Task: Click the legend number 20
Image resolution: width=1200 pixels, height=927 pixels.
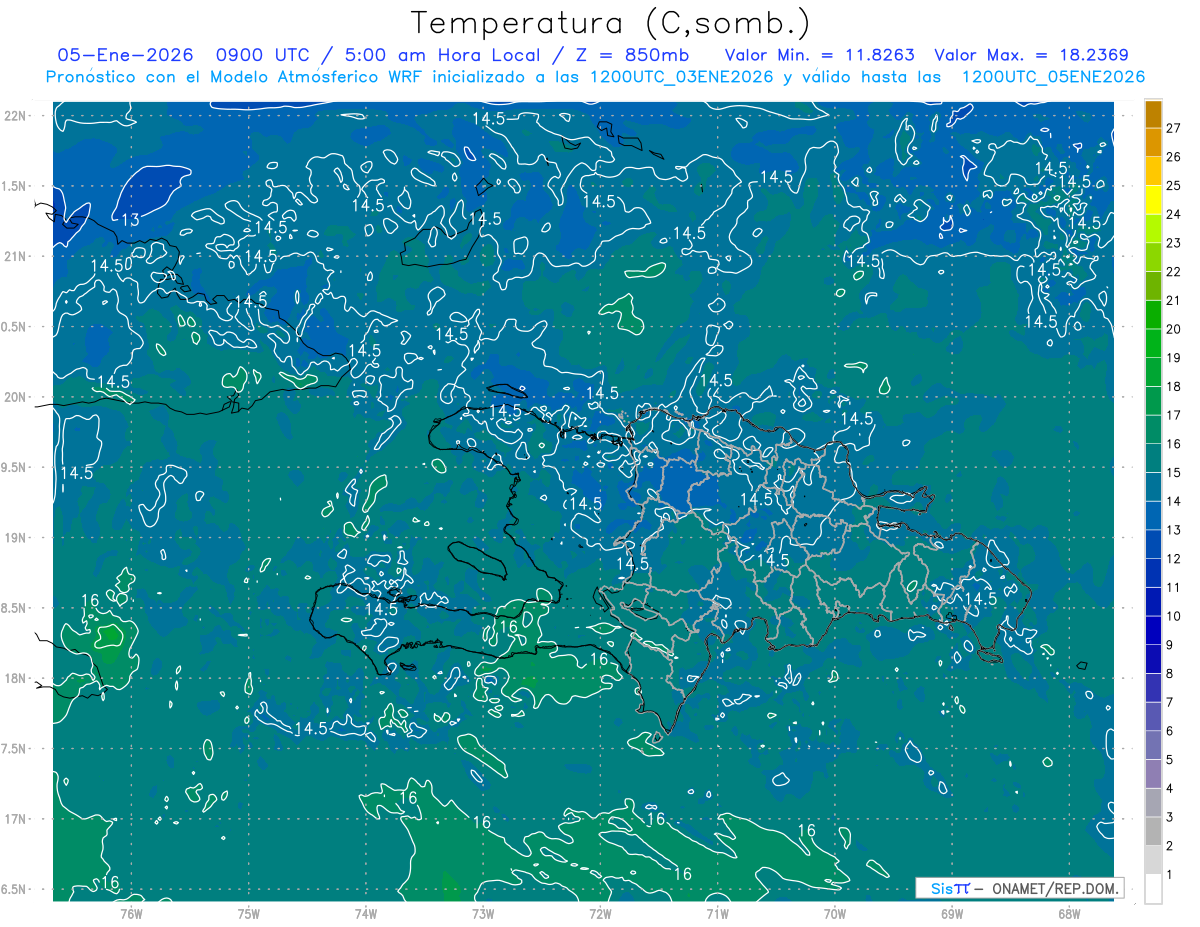Action: [x=1174, y=329]
